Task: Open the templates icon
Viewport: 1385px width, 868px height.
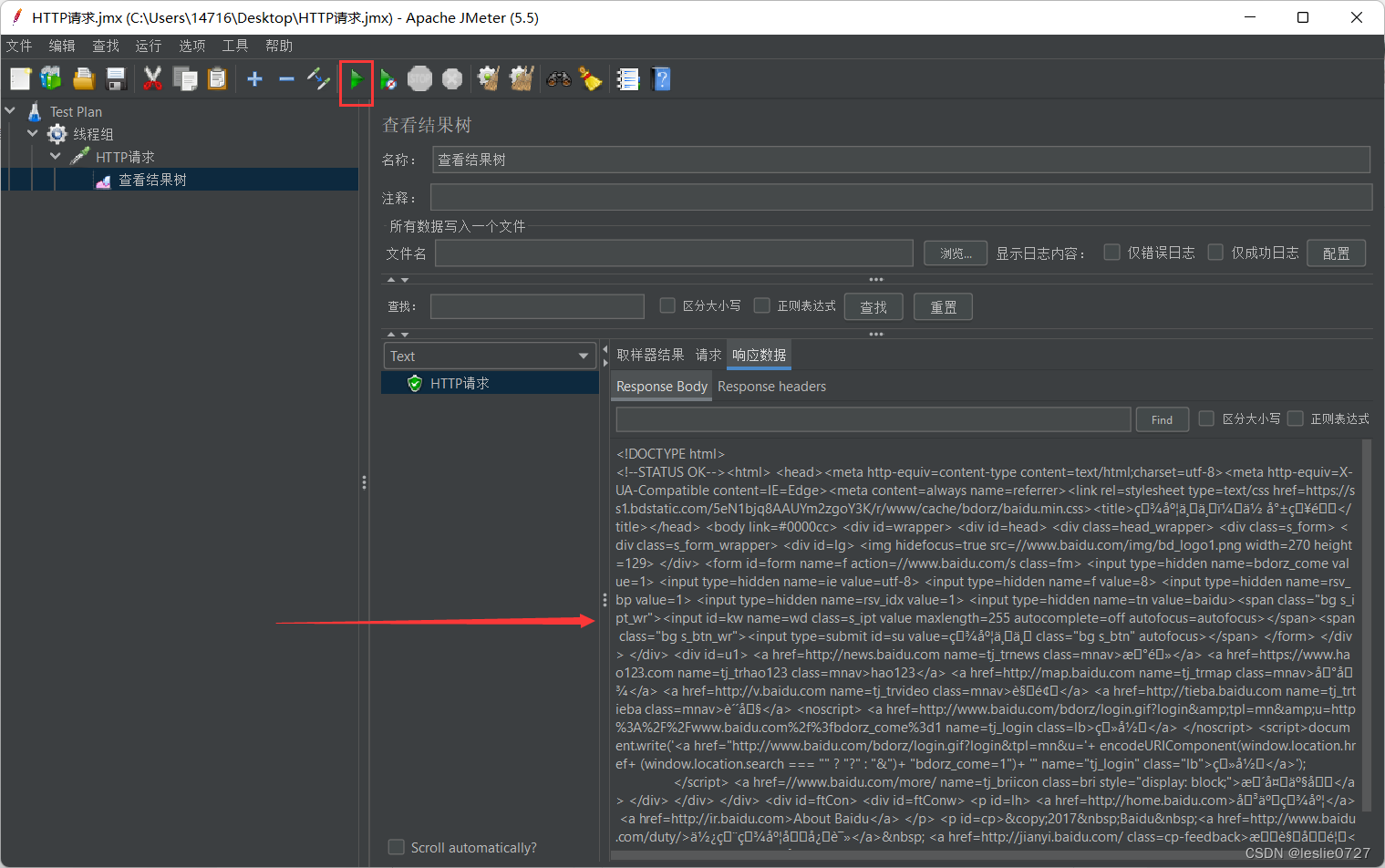Action: point(51,79)
